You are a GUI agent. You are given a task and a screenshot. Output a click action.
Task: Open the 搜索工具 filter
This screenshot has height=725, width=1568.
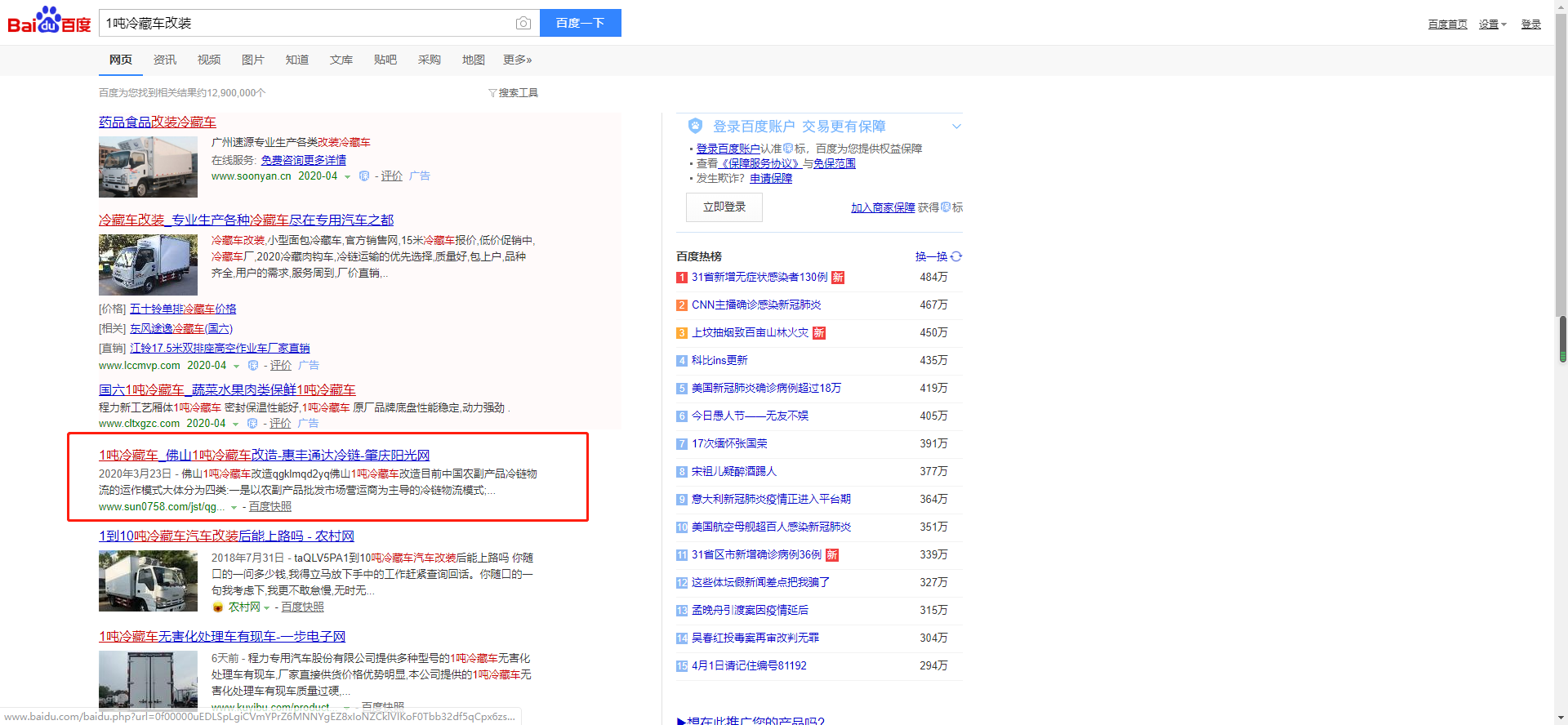click(x=514, y=93)
